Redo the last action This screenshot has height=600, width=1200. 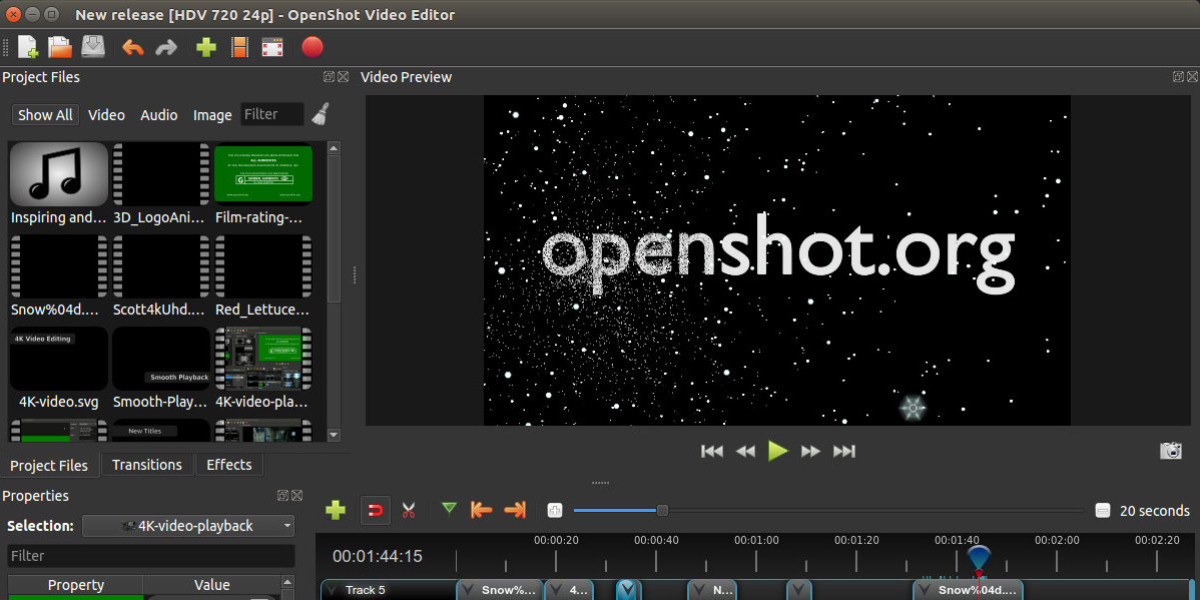[x=166, y=46]
